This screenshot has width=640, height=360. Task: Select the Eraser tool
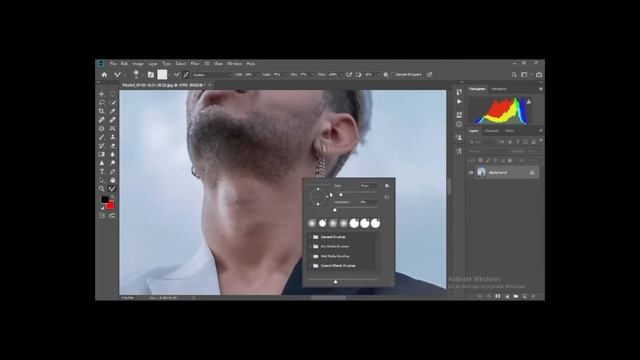[113, 146]
